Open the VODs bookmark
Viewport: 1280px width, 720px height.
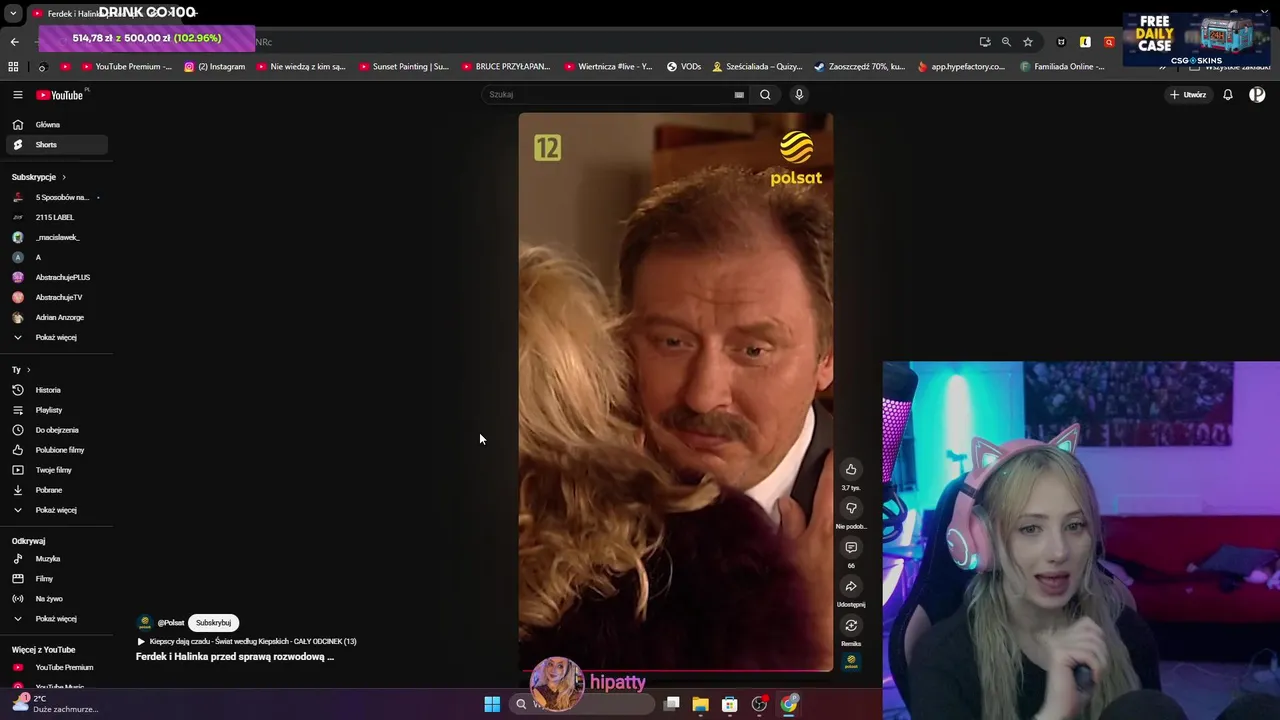(x=684, y=67)
